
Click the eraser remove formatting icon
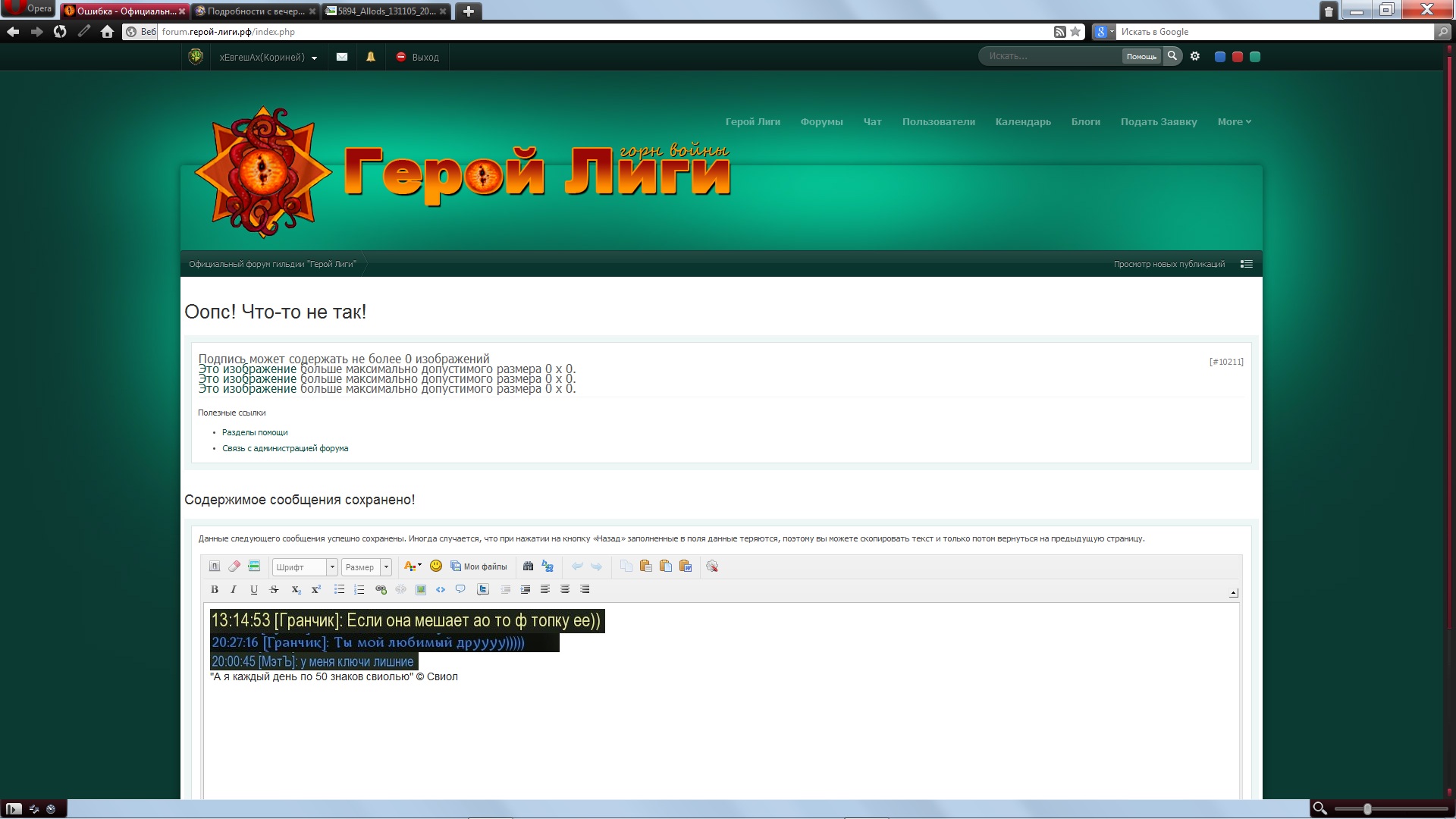click(234, 566)
